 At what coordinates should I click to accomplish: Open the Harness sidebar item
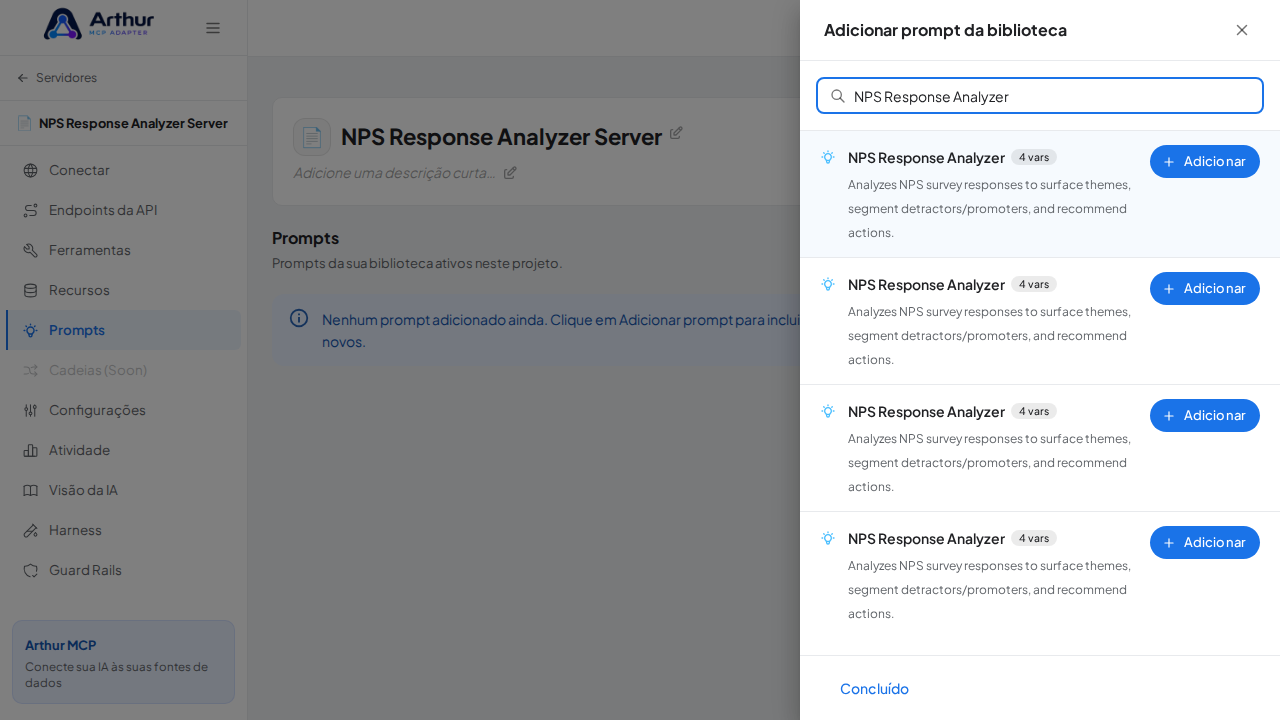point(123,530)
